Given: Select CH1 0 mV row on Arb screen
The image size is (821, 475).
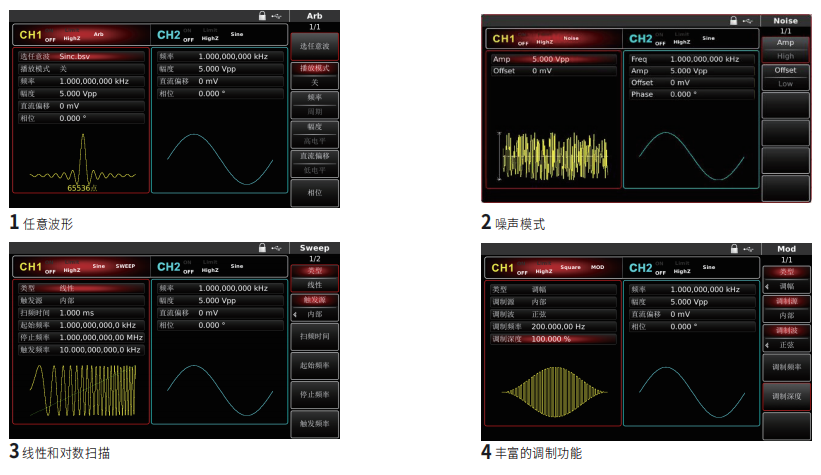Looking at the screenshot, I should tap(82, 106).
